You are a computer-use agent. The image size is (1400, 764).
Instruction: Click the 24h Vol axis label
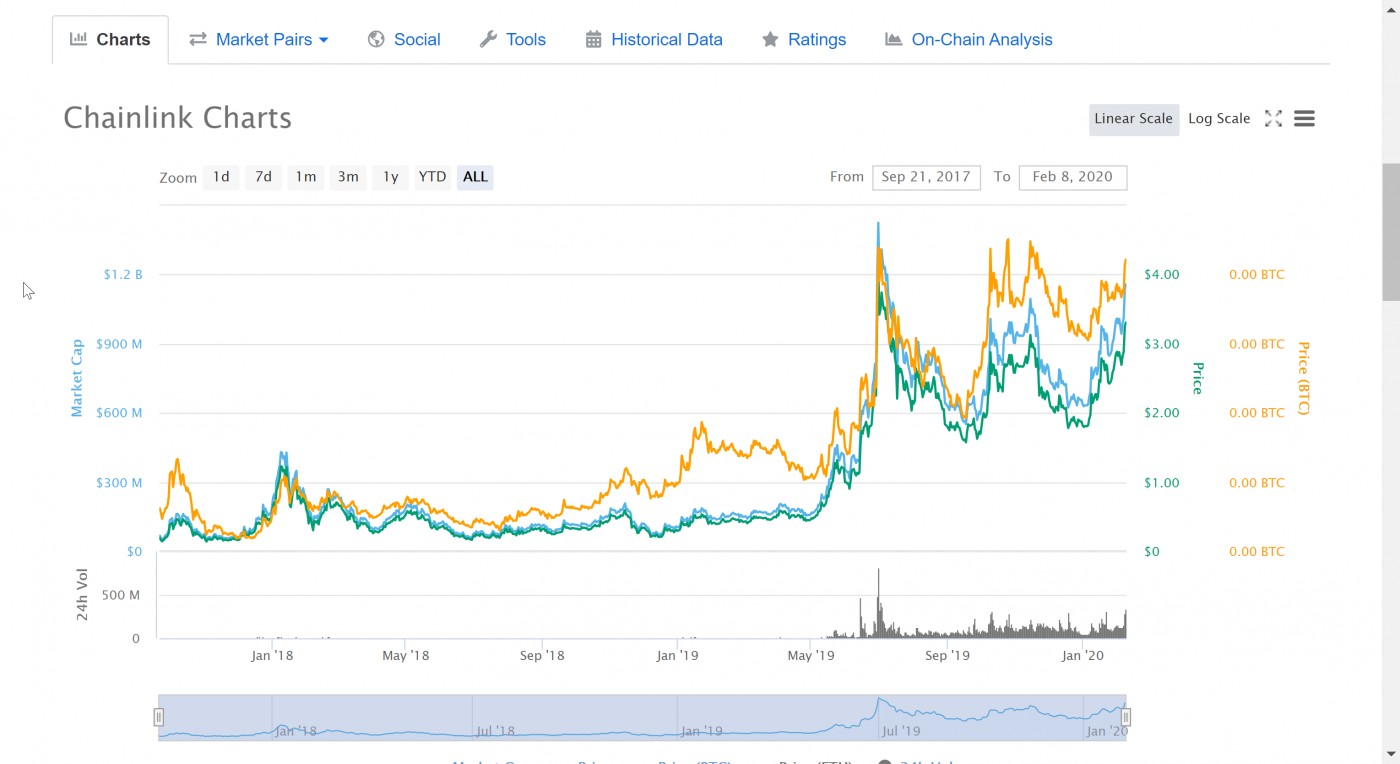click(83, 595)
